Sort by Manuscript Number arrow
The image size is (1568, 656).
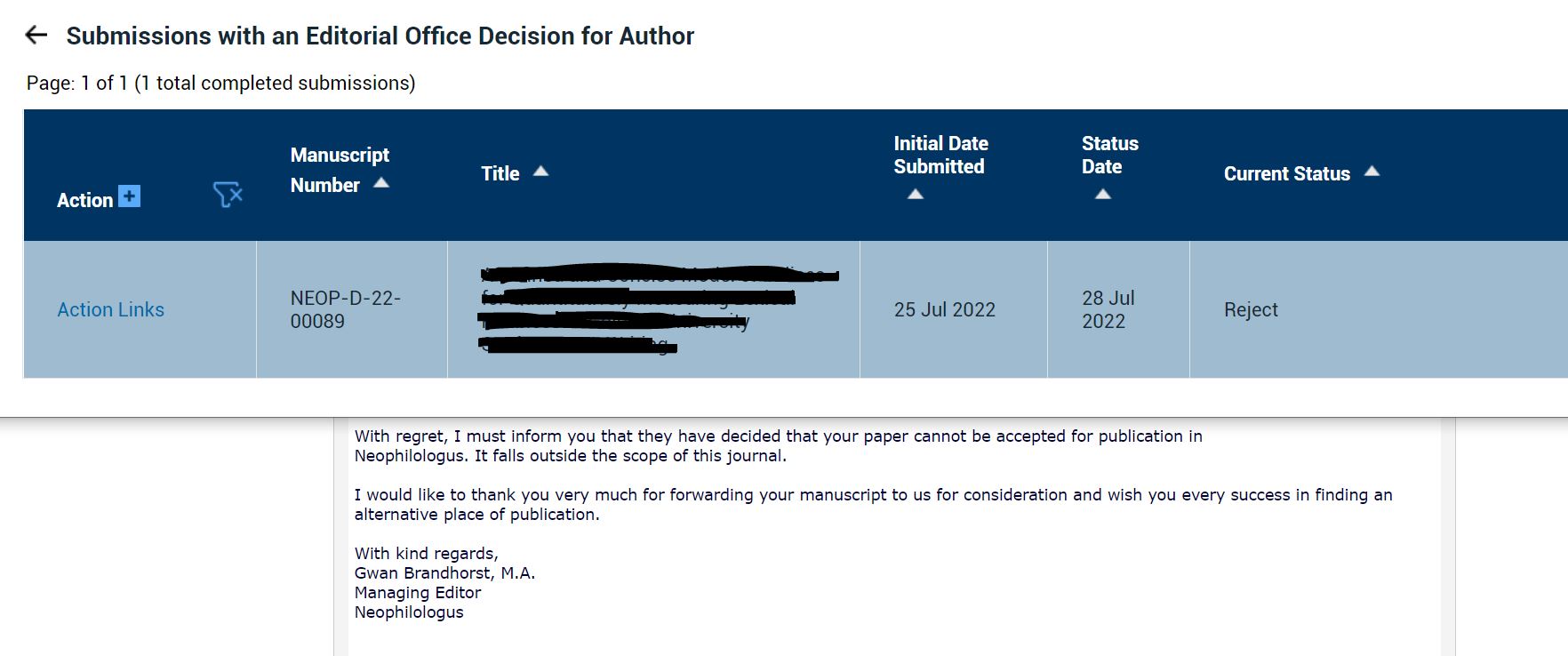pos(381,183)
